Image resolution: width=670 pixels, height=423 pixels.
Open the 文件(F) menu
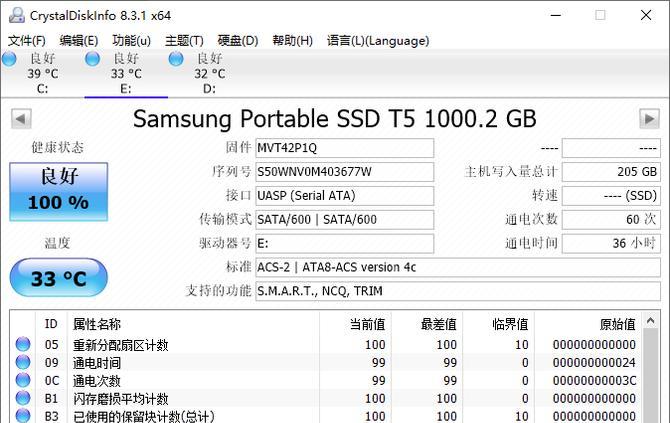click(26, 41)
